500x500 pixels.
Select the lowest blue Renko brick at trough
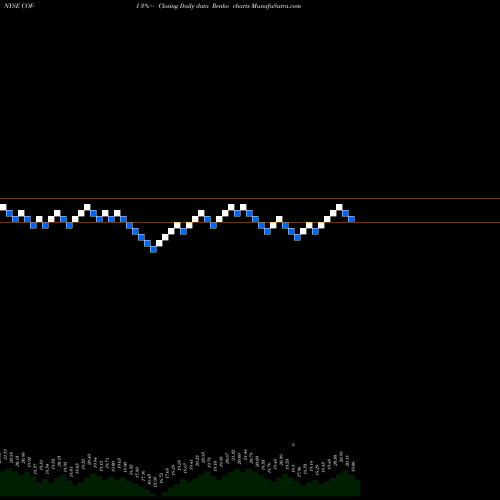pos(153,249)
